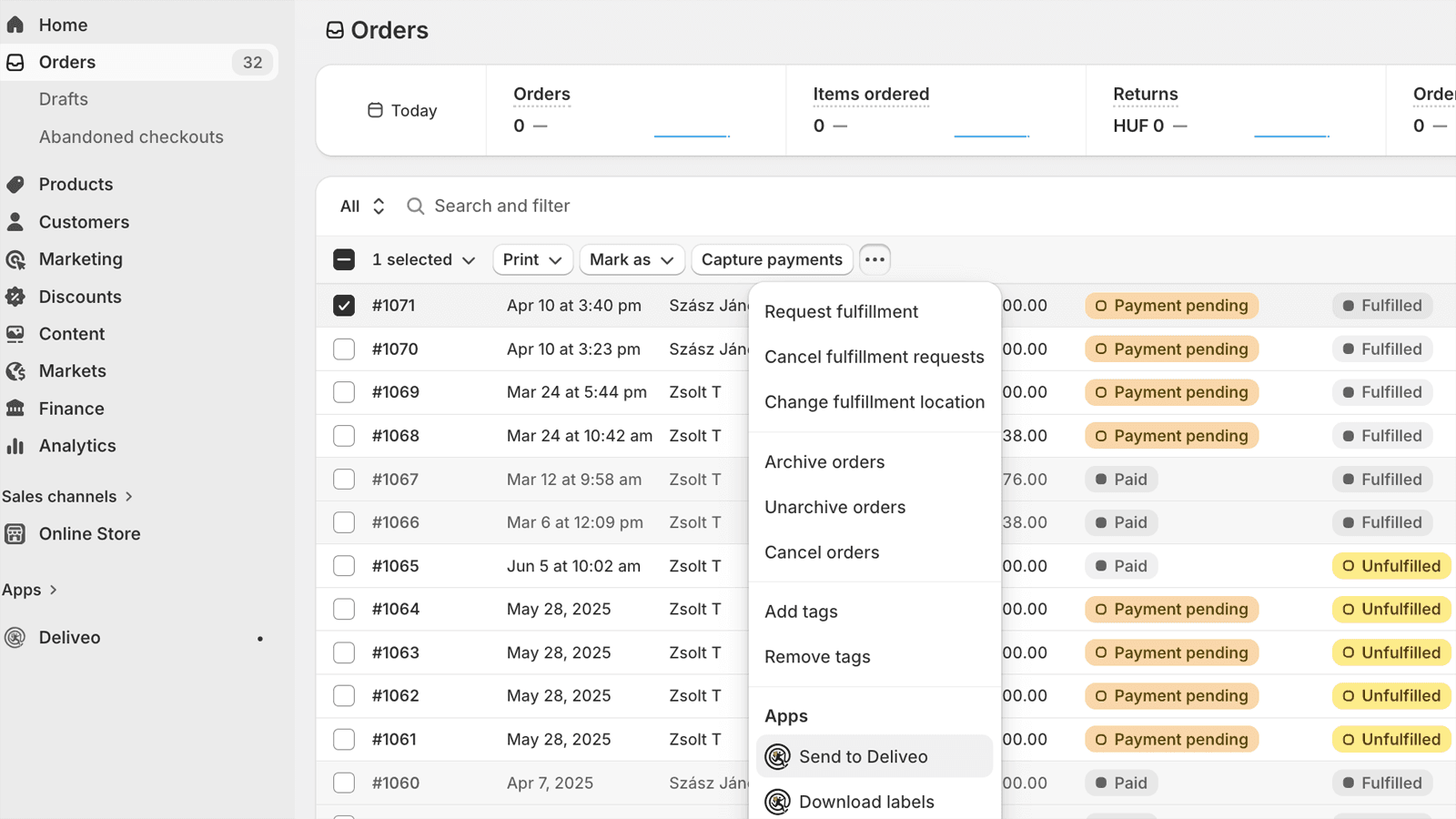Open the Print dropdown
Viewport: 1456px width, 819px height.
pyautogui.click(x=532, y=259)
